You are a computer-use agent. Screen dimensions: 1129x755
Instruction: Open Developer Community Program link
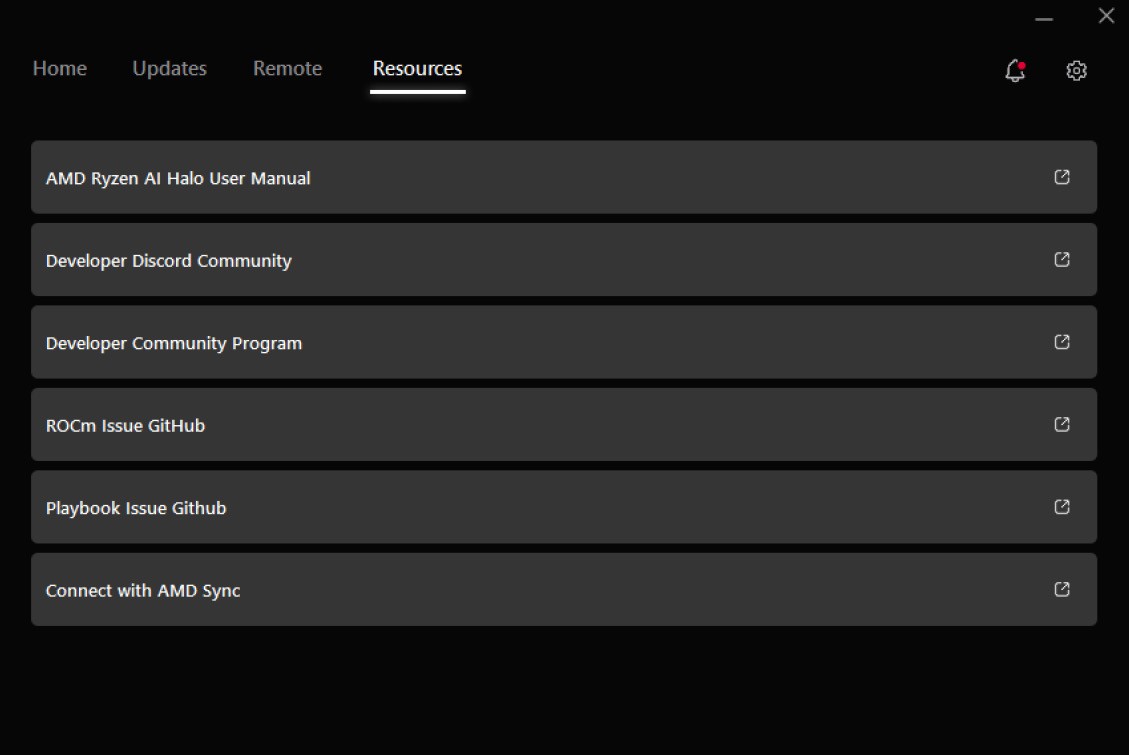click(x=564, y=342)
